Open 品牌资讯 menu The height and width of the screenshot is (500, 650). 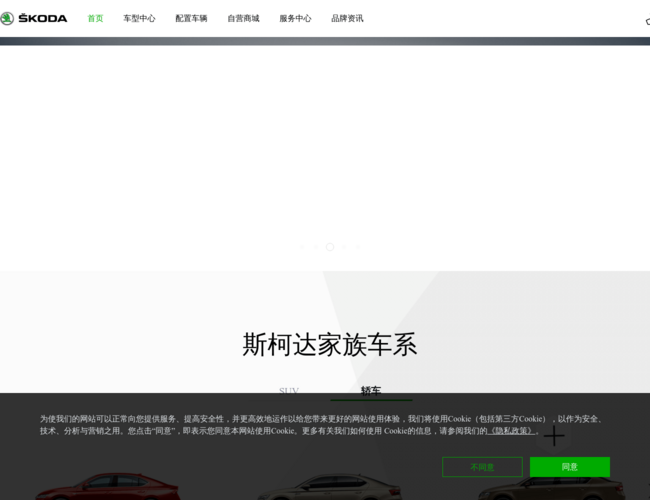[347, 18]
